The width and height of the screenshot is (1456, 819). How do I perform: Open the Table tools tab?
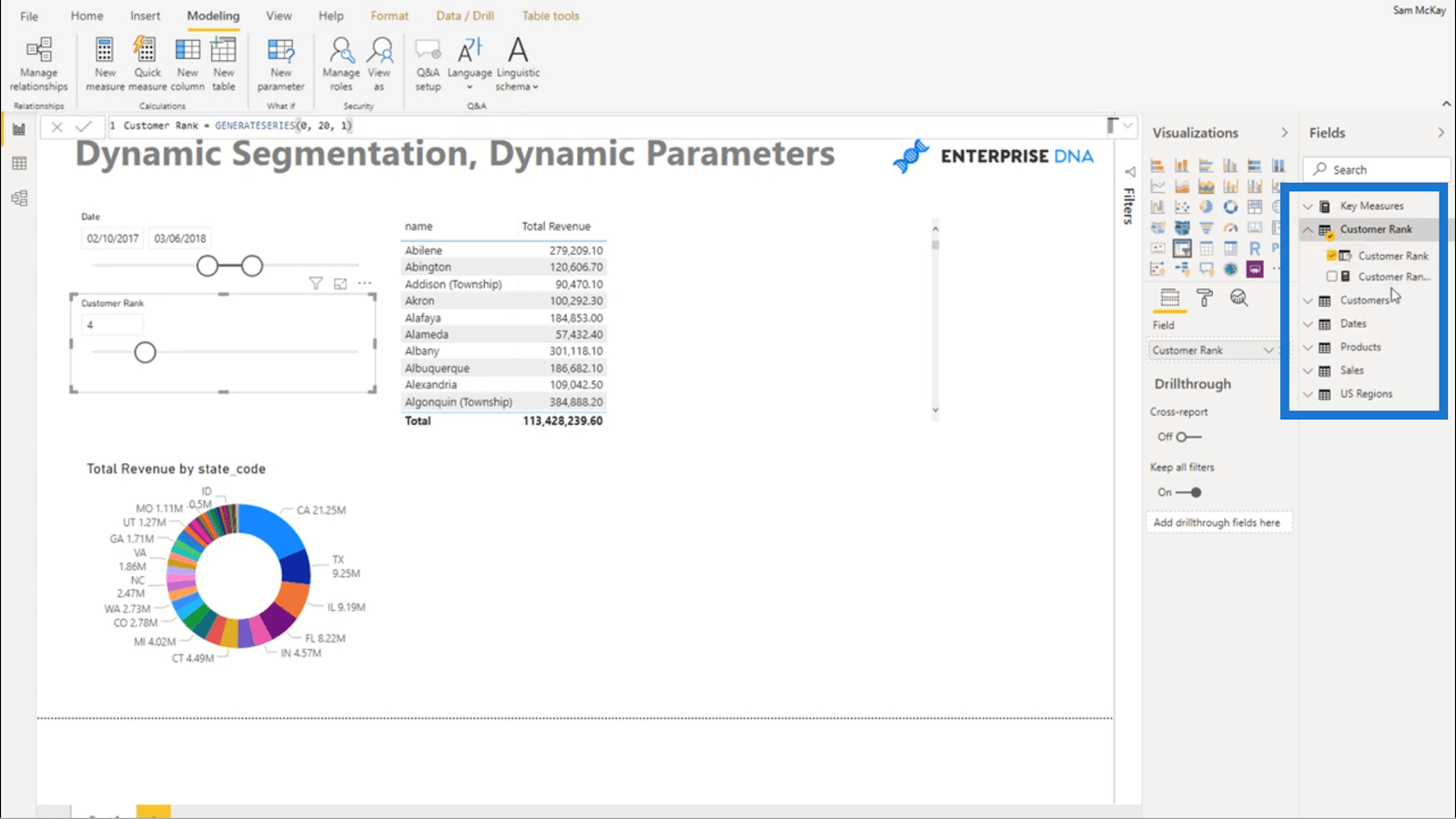click(x=551, y=15)
